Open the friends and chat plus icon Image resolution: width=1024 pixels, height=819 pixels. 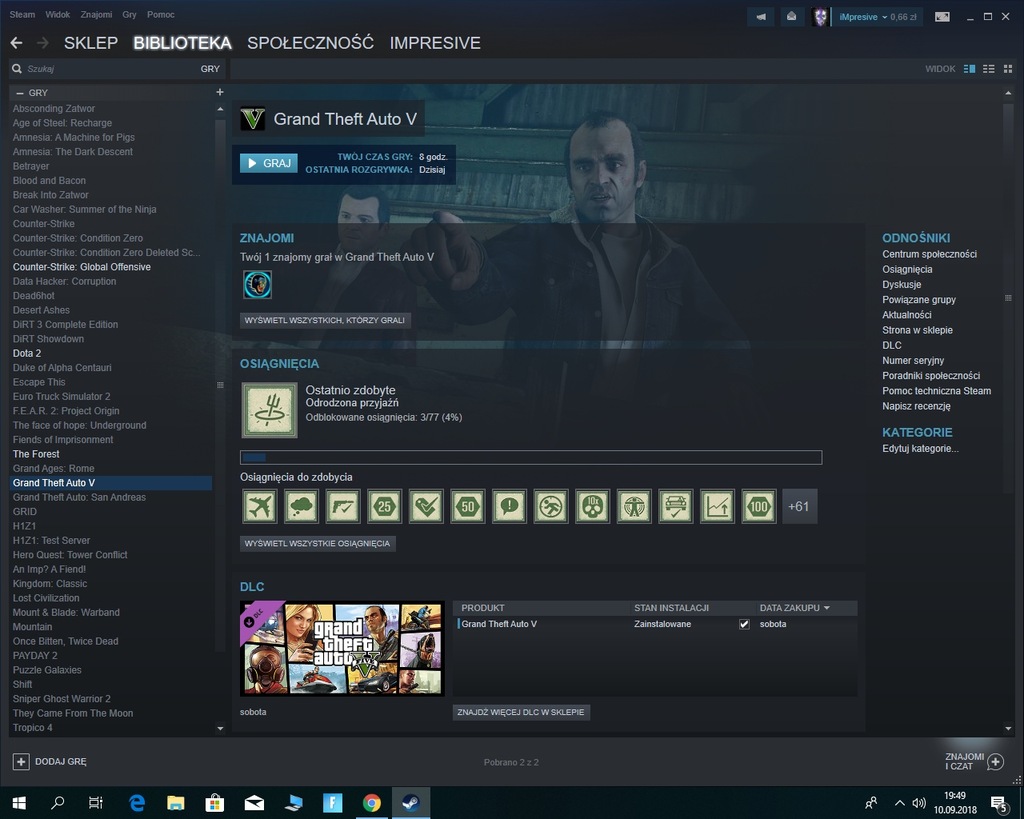click(995, 762)
